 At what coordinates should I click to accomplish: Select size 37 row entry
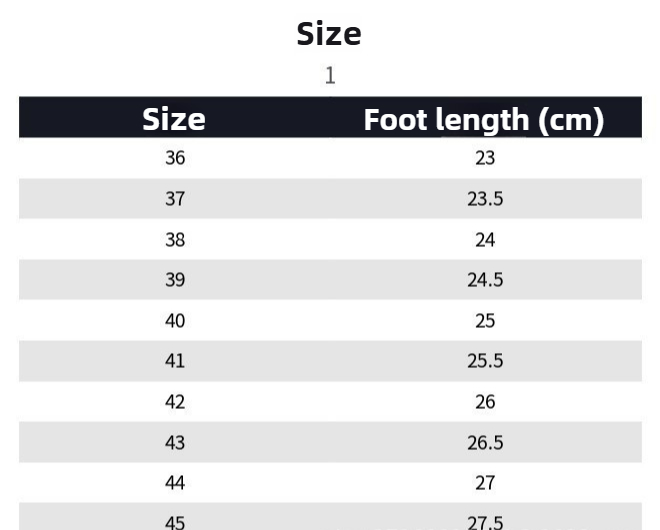(175, 199)
